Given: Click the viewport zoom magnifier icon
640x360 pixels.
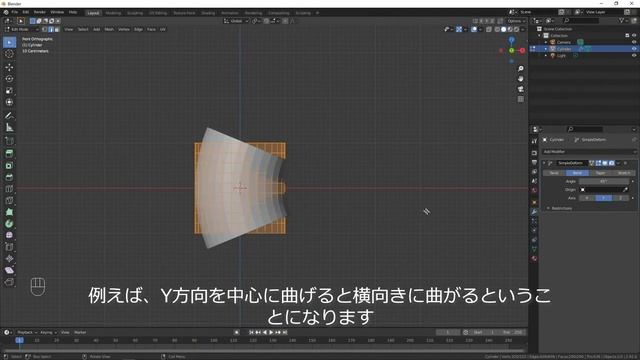Looking at the screenshot, I should pyautogui.click(x=520, y=69).
